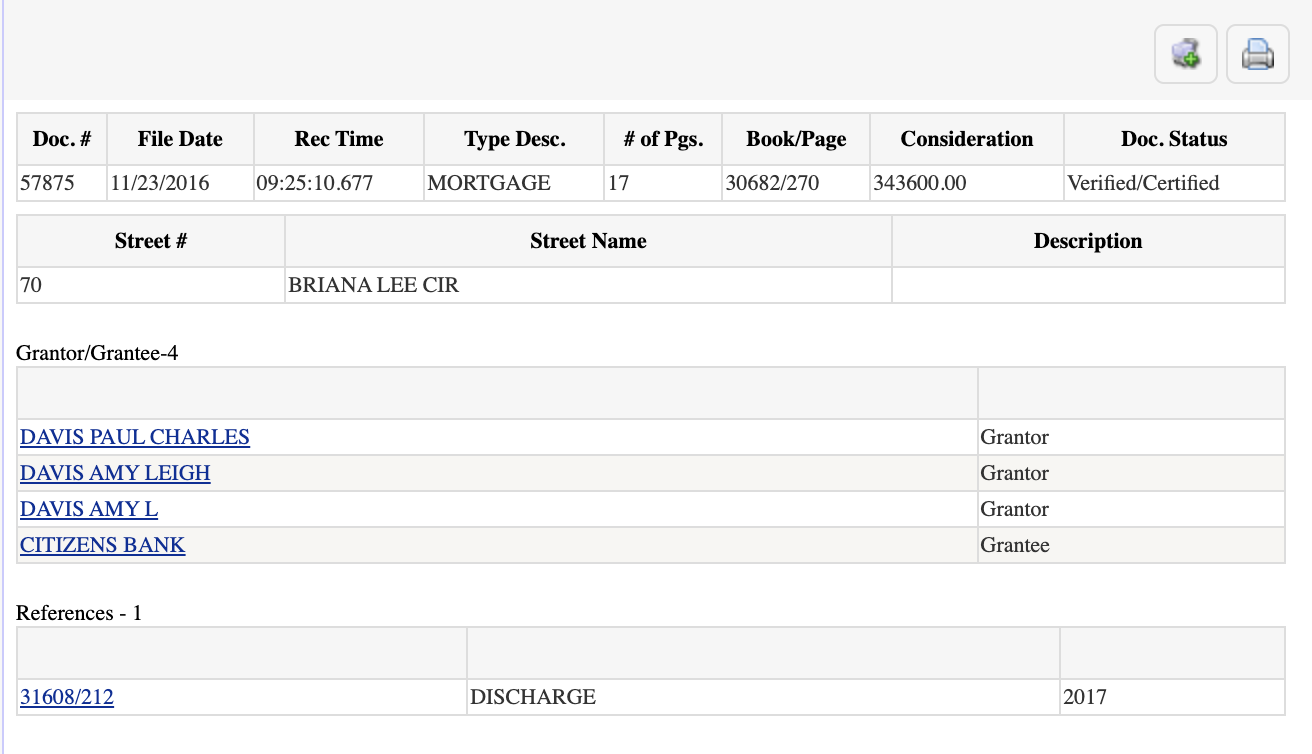
Task: Open the DAVIS AMY LEIGH link
Action: 115,473
